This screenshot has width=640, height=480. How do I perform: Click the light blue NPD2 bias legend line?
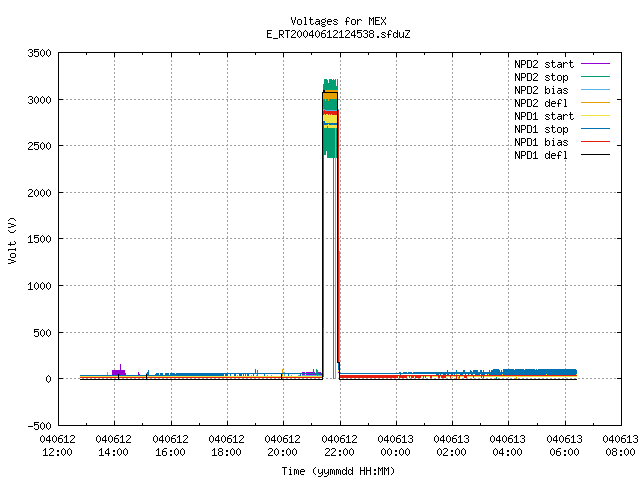pos(595,90)
